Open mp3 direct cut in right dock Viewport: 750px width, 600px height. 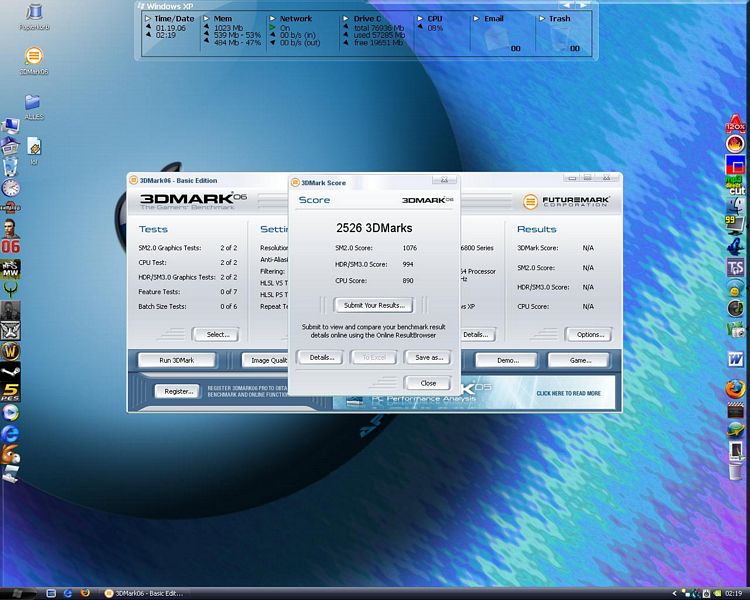(735, 185)
